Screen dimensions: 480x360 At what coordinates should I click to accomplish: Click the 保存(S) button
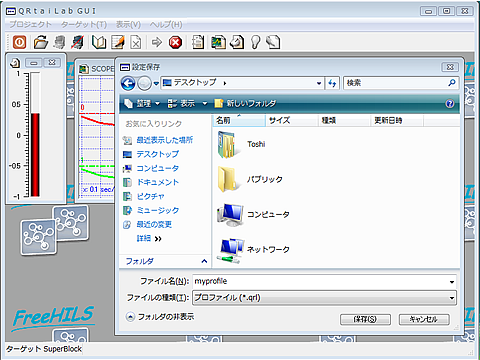pyautogui.click(x=365, y=319)
